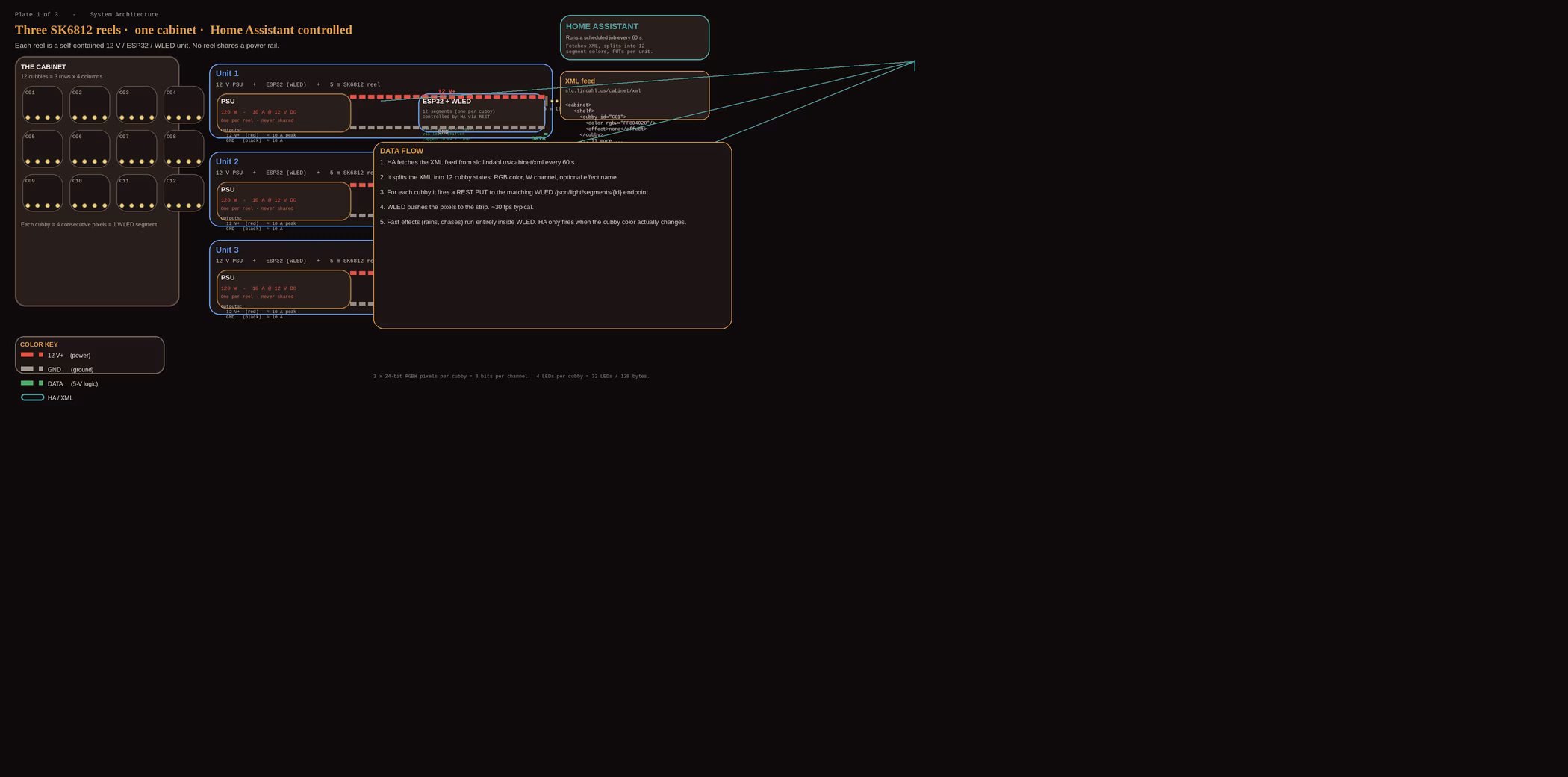Select the Unit 2 heading
The height and width of the screenshot is (777, 1568).
(227, 162)
